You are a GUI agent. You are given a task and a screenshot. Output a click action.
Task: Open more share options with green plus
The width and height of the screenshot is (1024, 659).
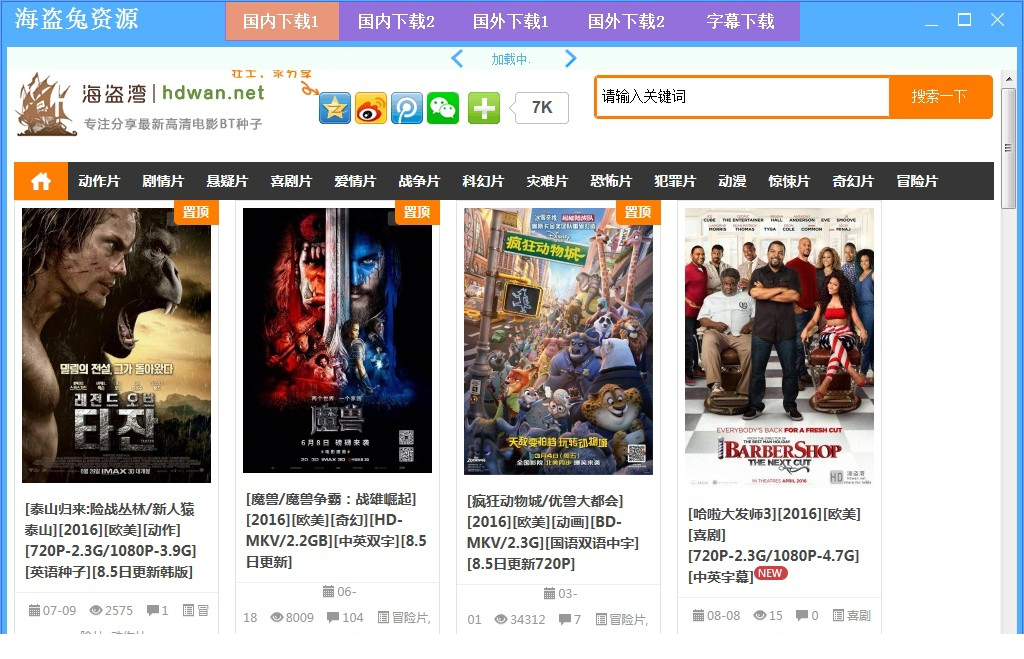(x=484, y=108)
